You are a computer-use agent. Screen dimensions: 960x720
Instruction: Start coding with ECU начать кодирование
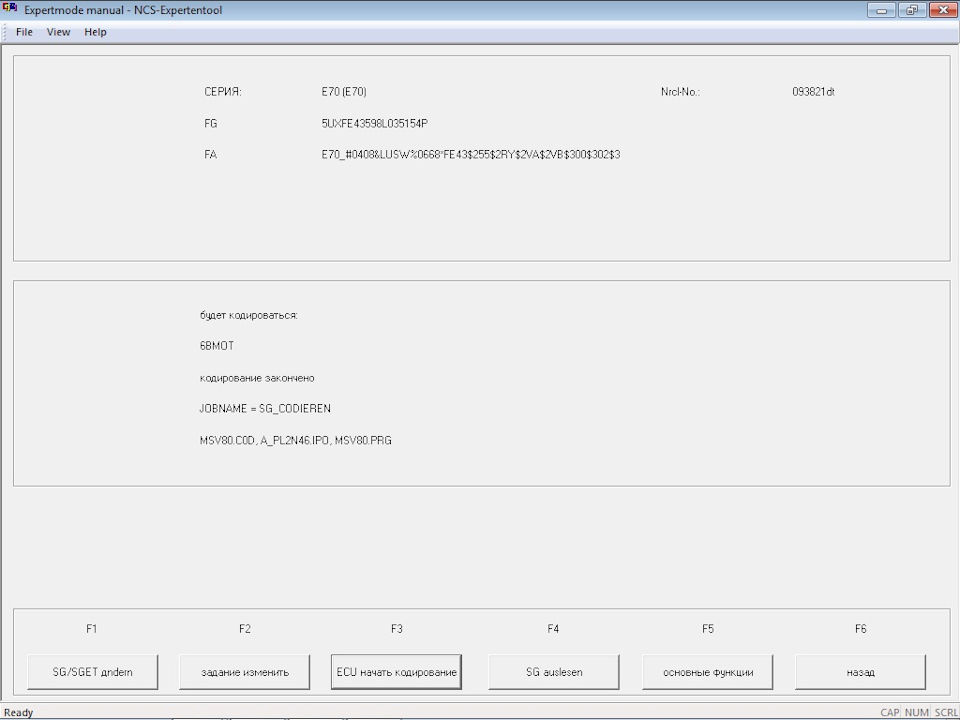click(396, 672)
